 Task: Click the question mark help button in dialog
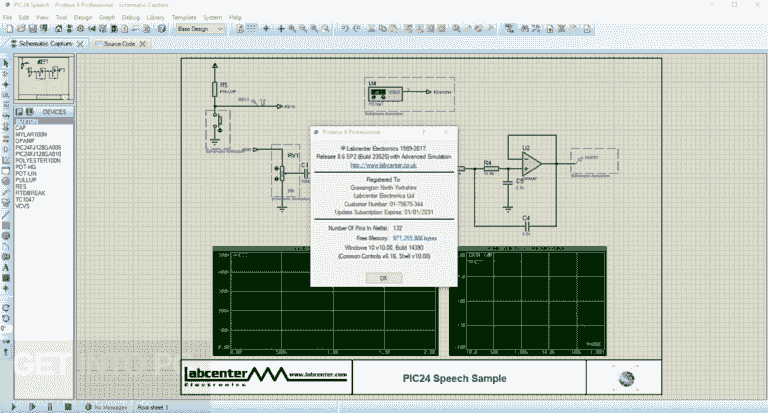point(424,132)
